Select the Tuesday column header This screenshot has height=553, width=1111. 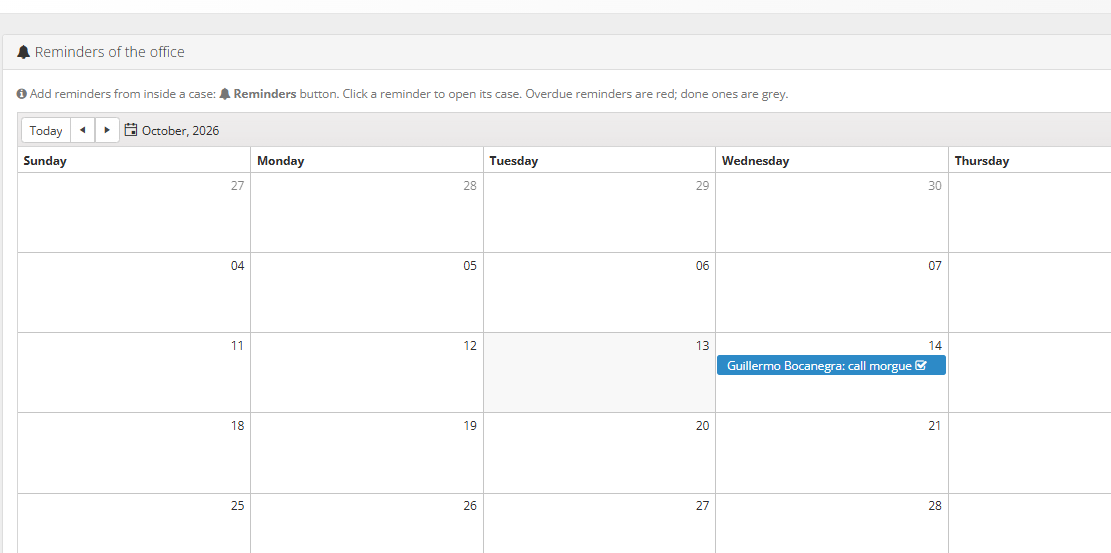[599, 160]
